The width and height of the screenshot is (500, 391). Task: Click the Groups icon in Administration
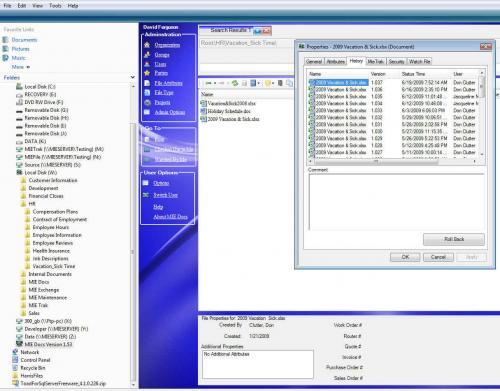point(147,54)
